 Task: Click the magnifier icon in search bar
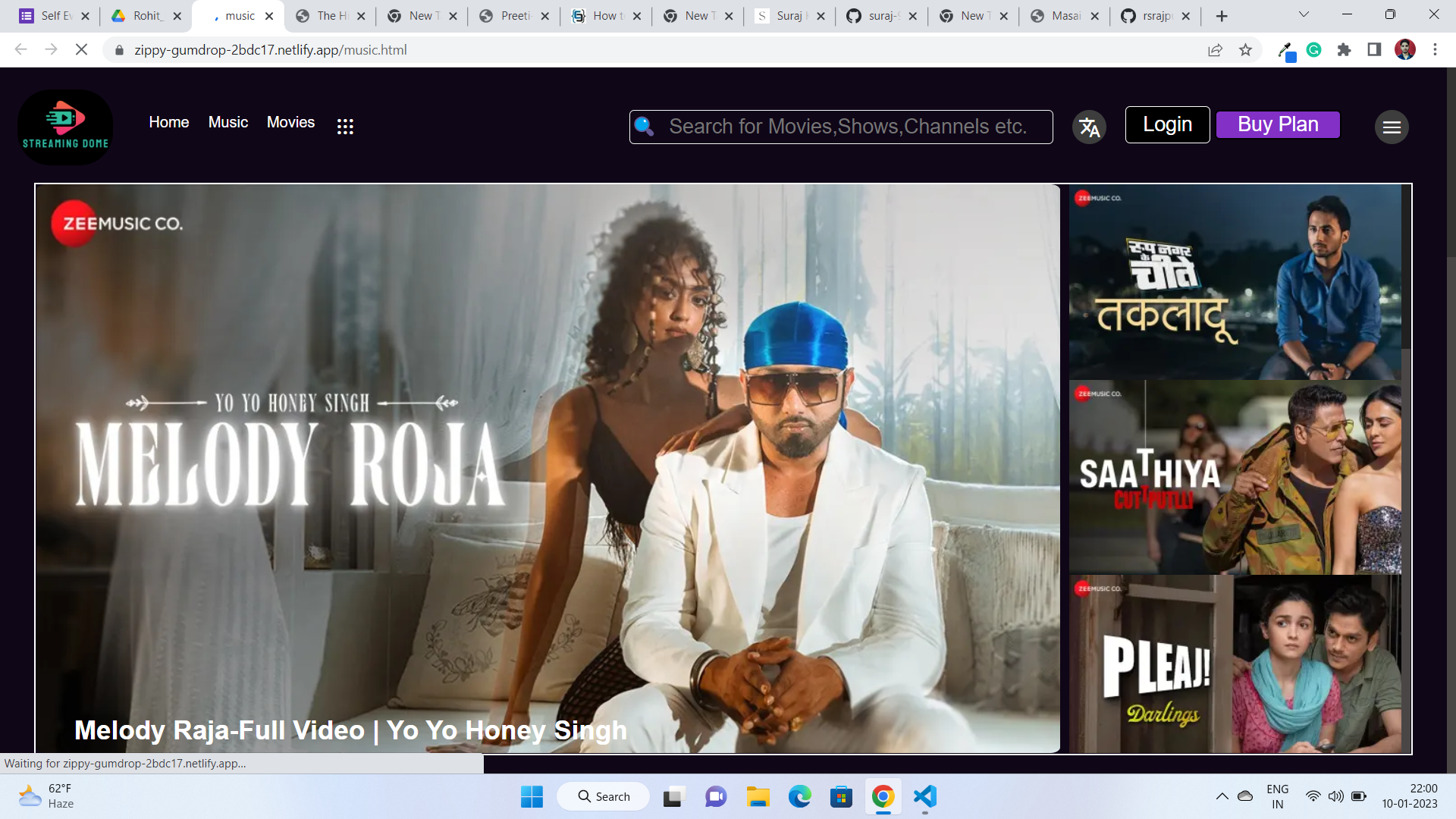click(645, 126)
